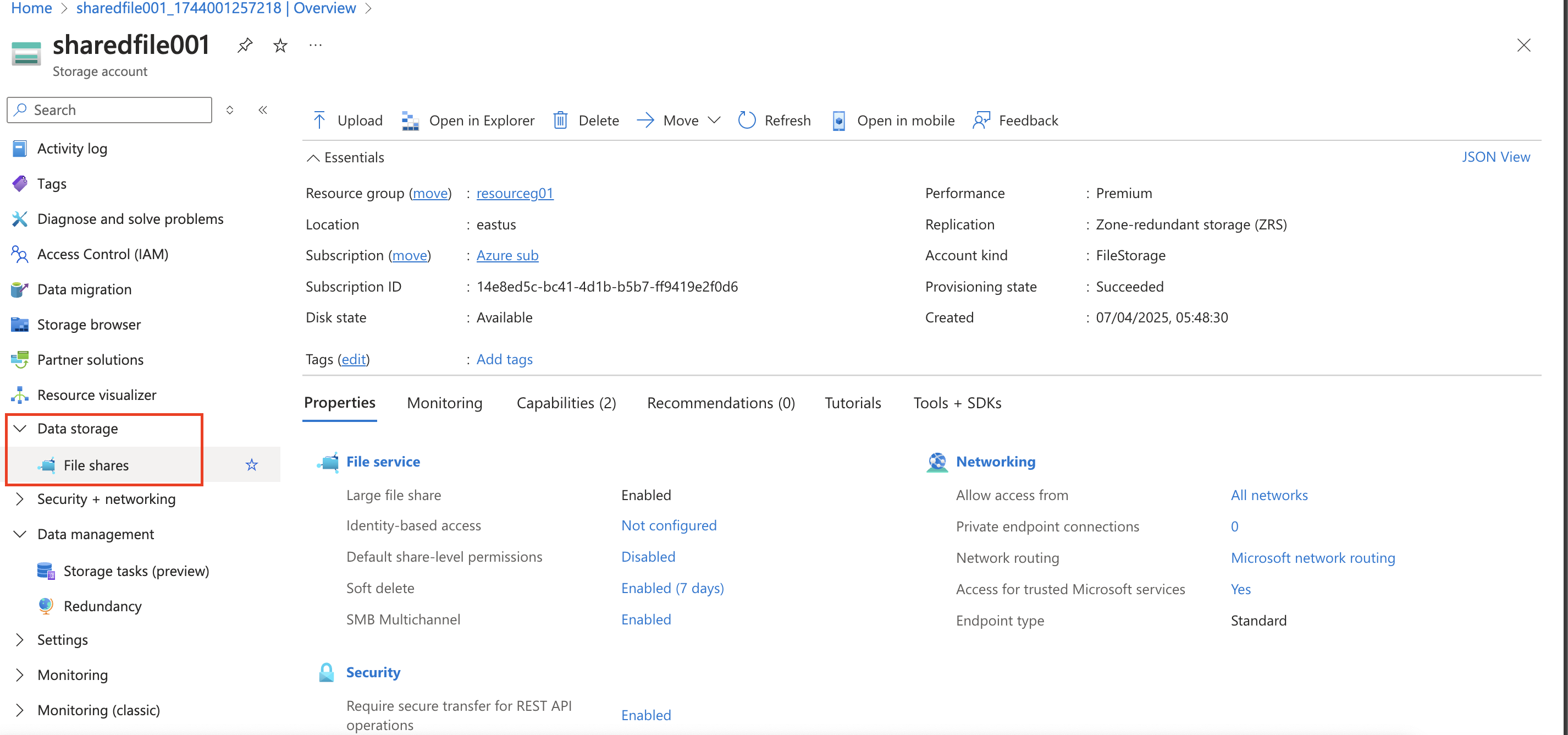The width and height of the screenshot is (1568, 735).
Task: Click the Upload toolbar button
Action: coord(347,120)
